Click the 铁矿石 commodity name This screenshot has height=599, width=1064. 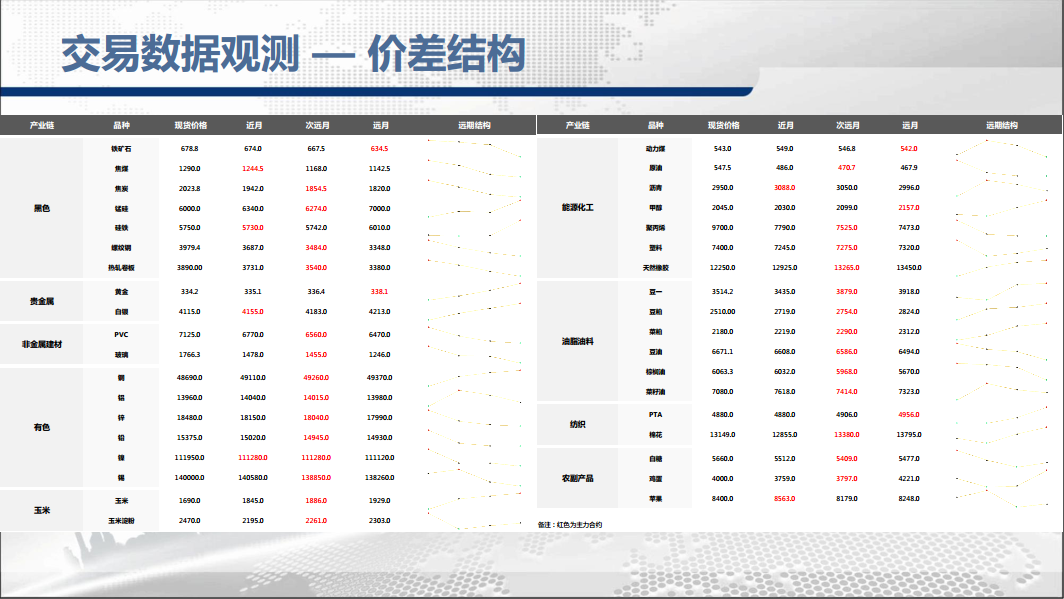pos(121,149)
